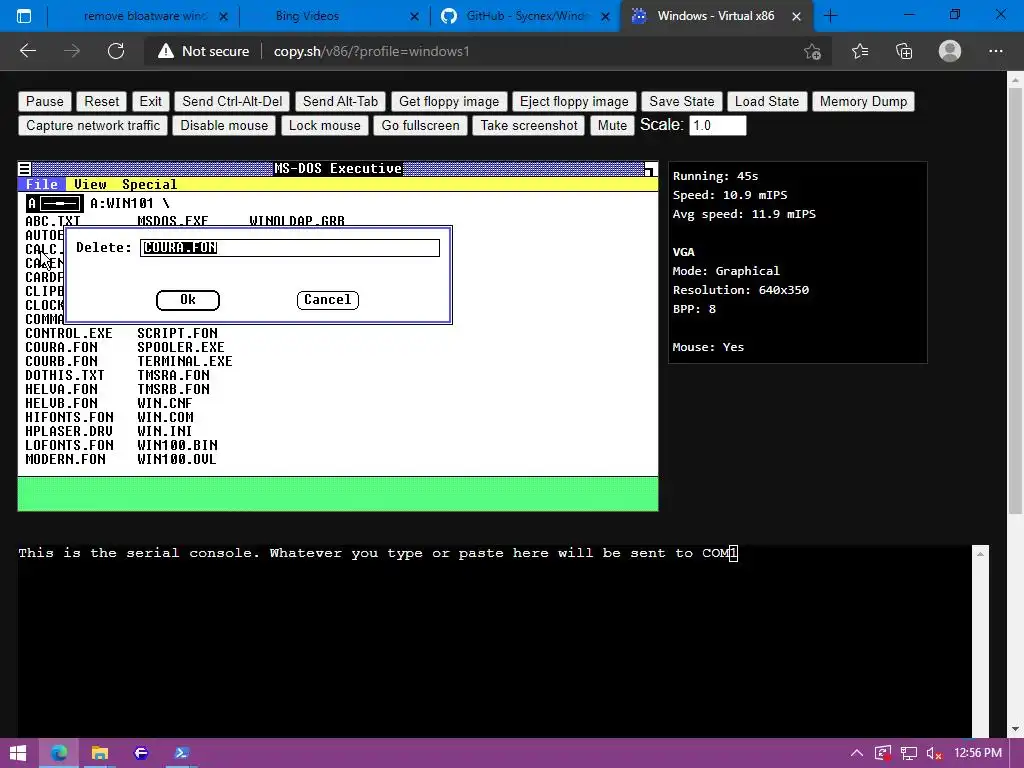Toggle Capture network traffic

point(93,125)
